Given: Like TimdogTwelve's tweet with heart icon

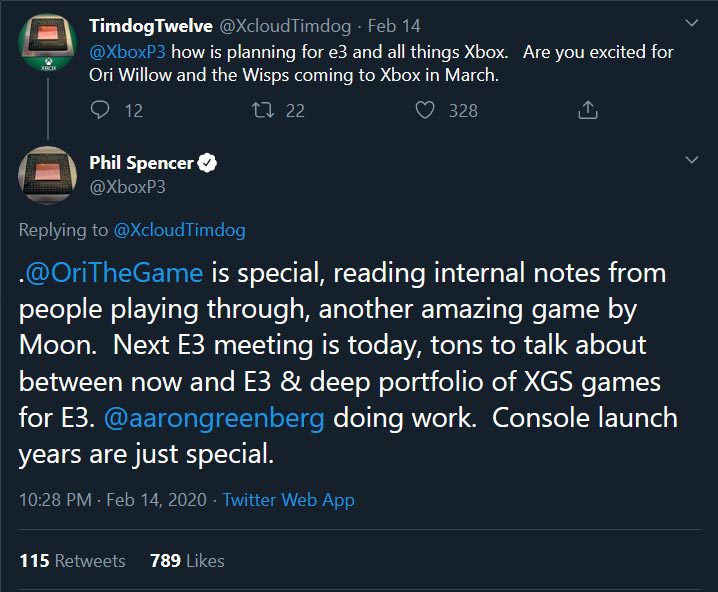Looking at the screenshot, I should click(426, 111).
